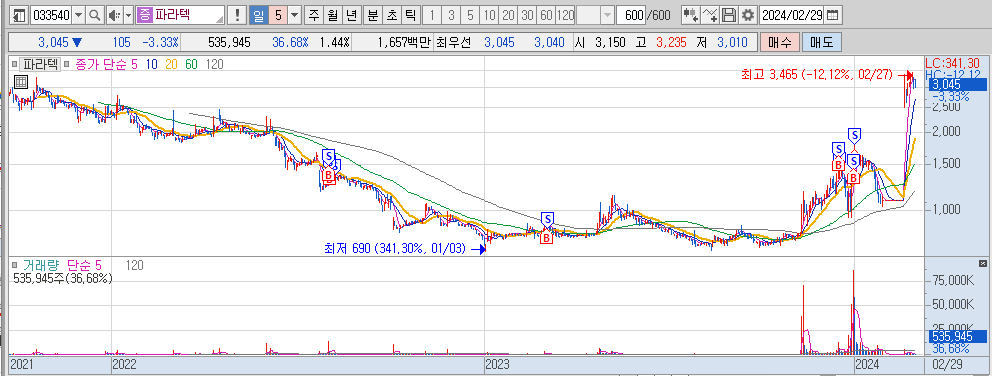Click the small square toggle before 종가 단순

coord(67,64)
